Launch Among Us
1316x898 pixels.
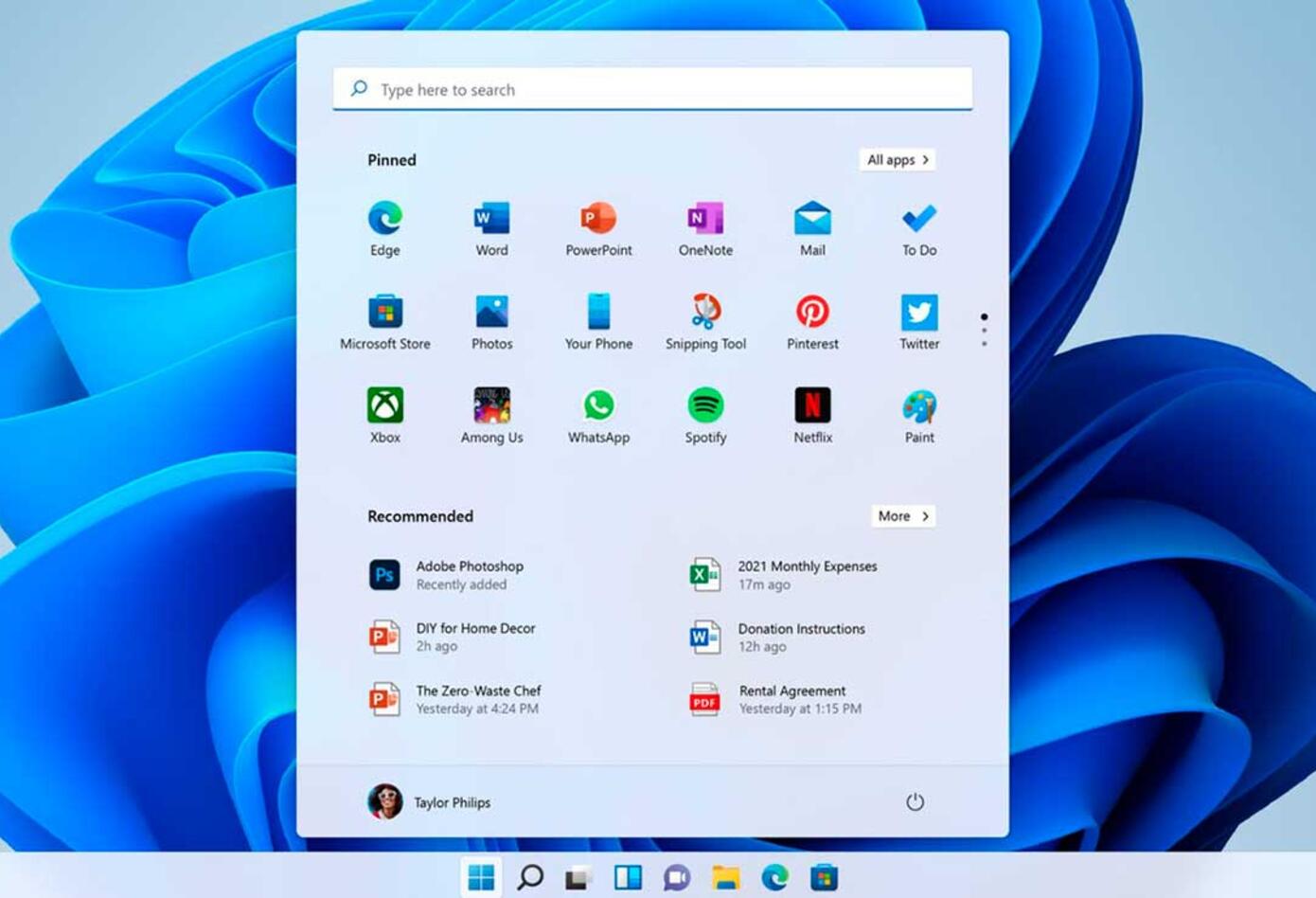point(491,416)
